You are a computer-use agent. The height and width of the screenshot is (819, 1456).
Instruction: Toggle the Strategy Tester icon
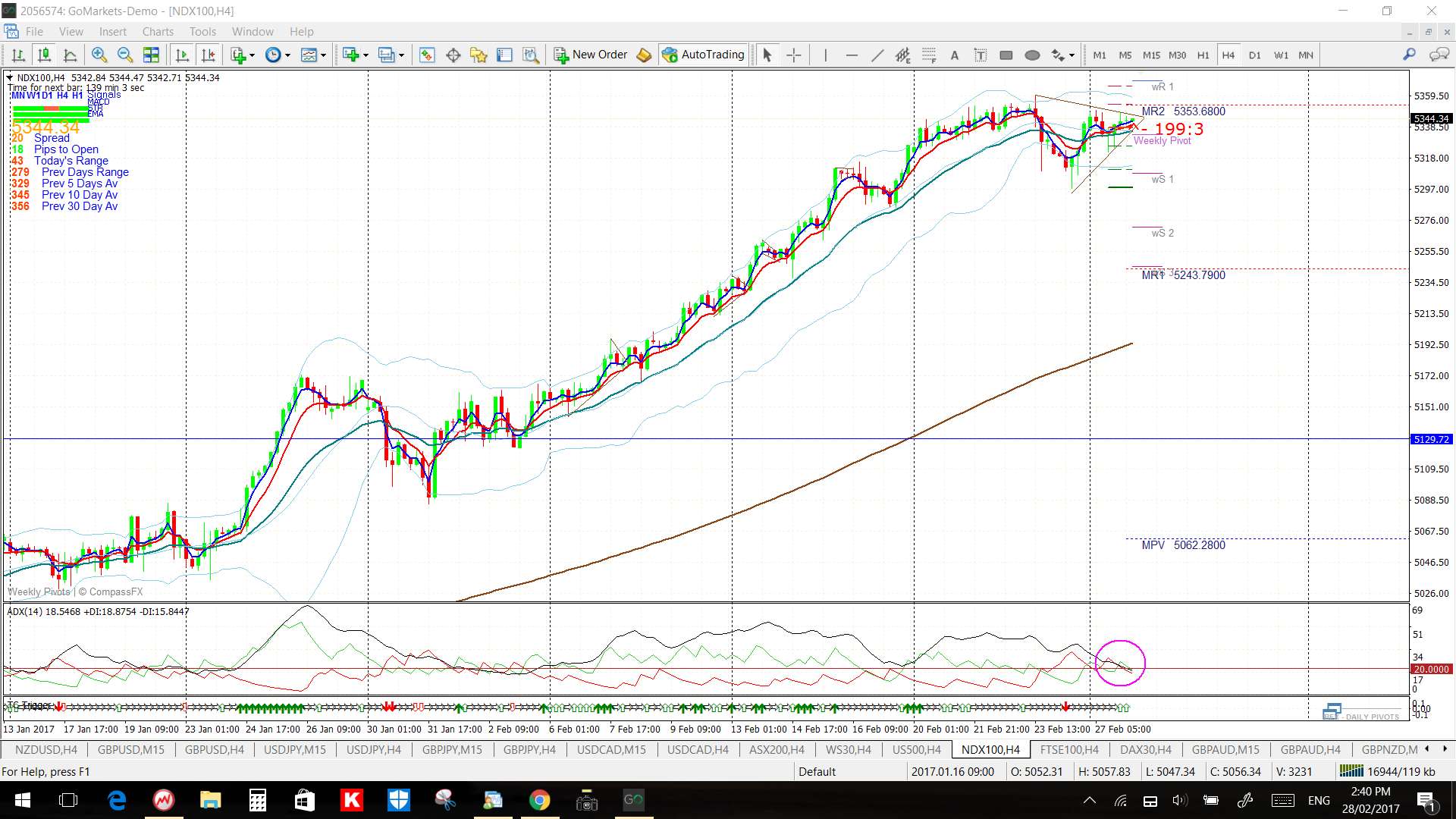[x=530, y=55]
